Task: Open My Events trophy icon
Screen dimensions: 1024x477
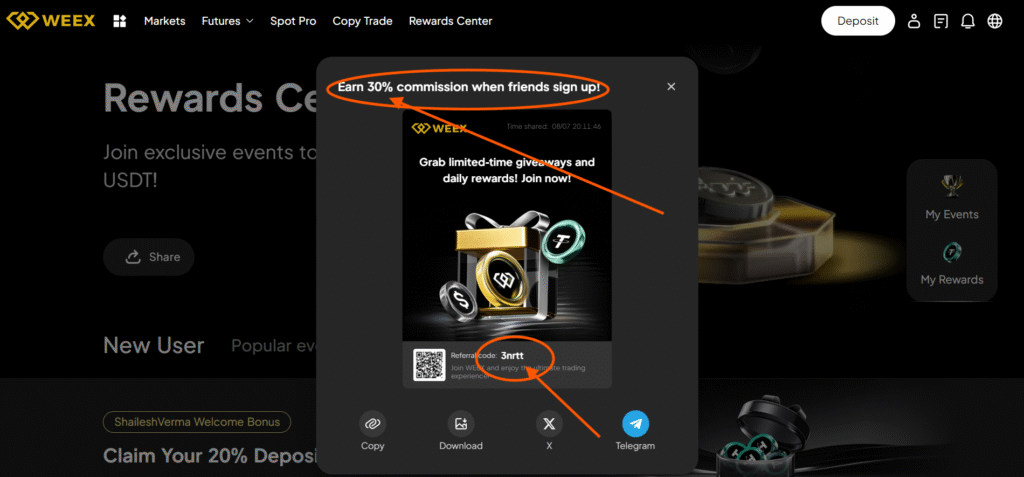Action: [x=952, y=187]
